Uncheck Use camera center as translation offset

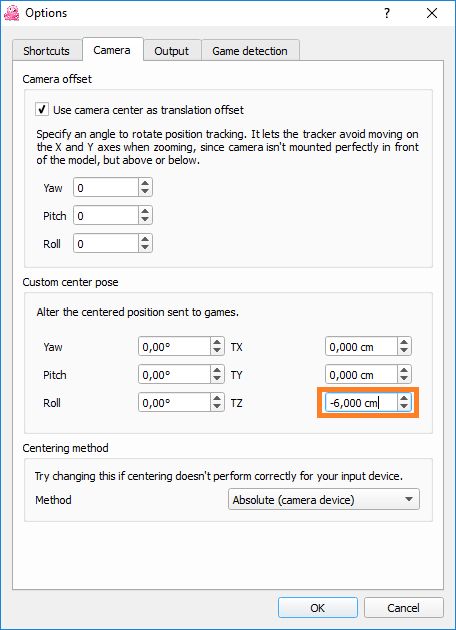(42, 110)
